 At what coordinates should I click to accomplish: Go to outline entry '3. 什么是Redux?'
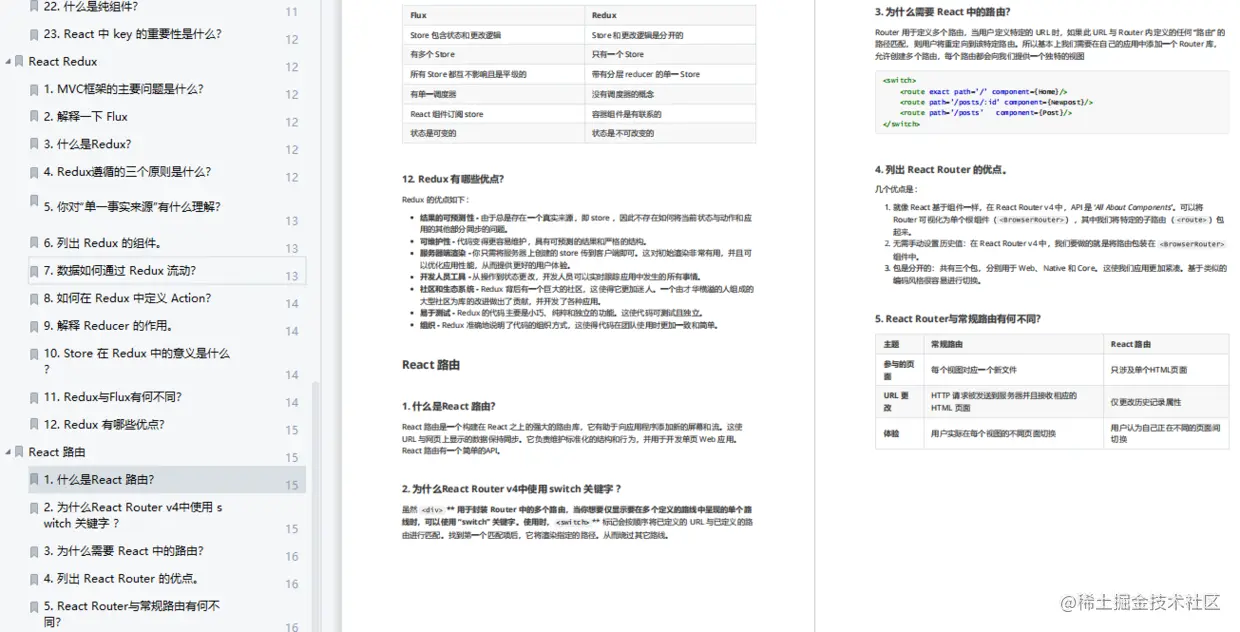tap(87, 144)
